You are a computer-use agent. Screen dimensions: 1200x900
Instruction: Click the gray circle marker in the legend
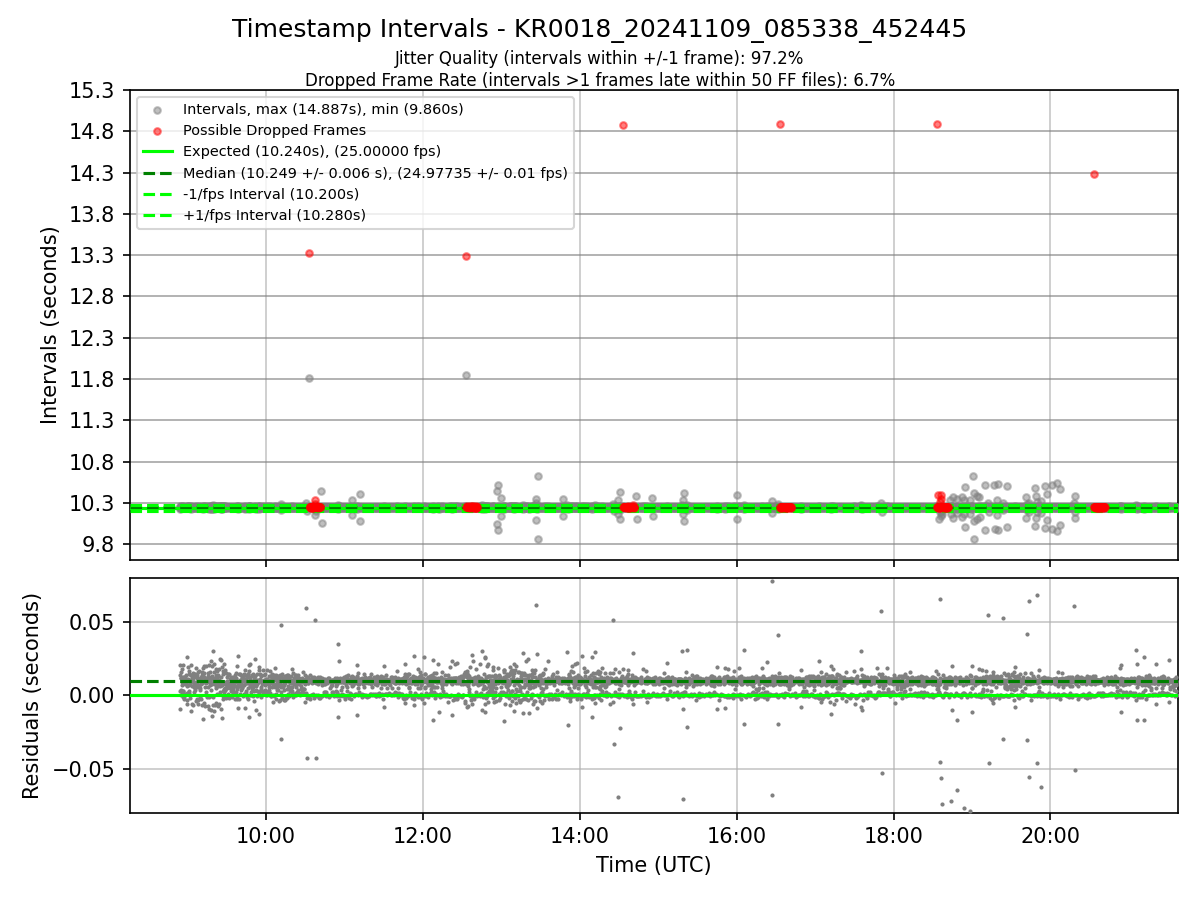[157, 109]
